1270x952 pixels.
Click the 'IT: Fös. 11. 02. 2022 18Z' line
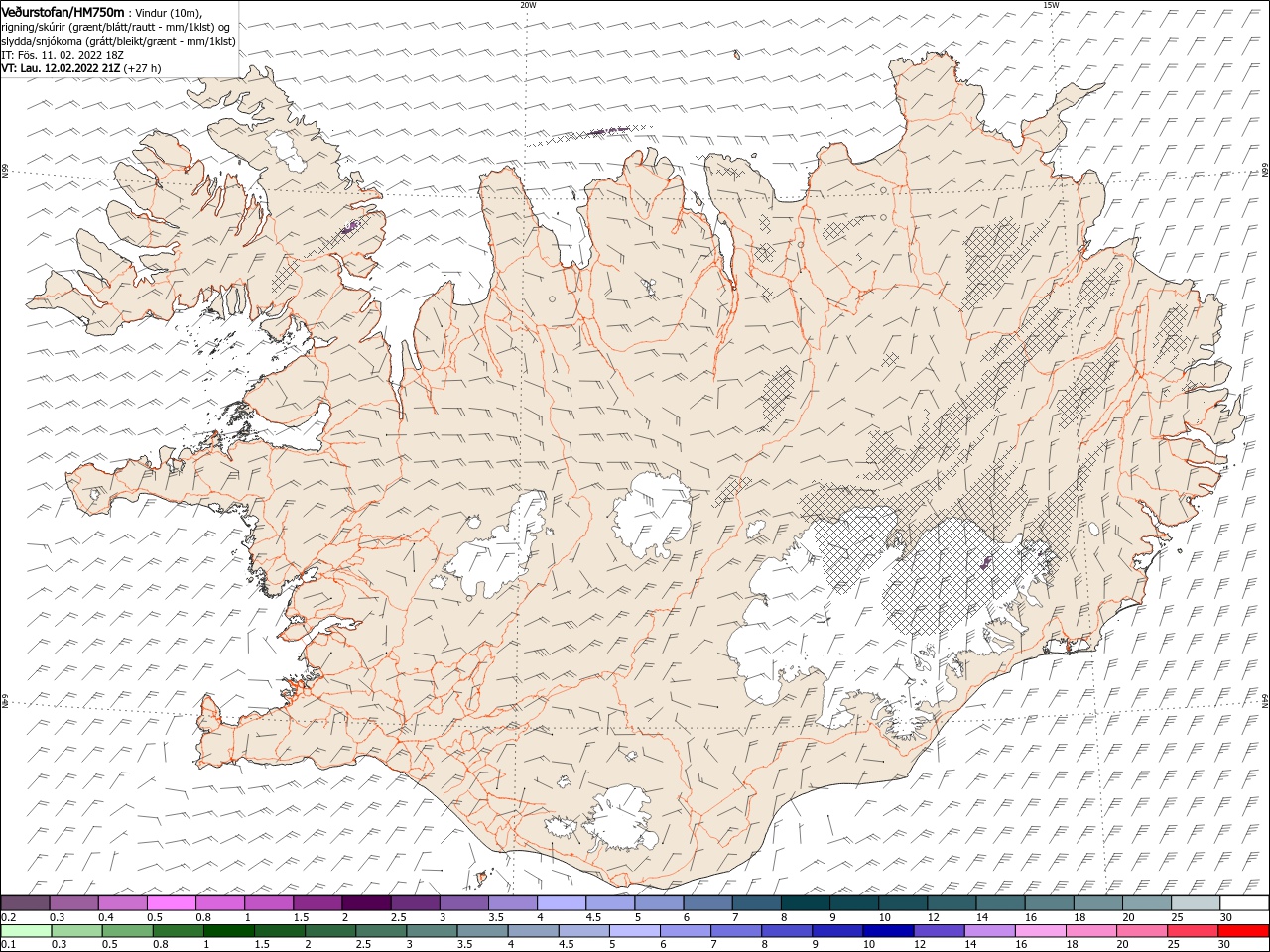click(x=63, y=55)
